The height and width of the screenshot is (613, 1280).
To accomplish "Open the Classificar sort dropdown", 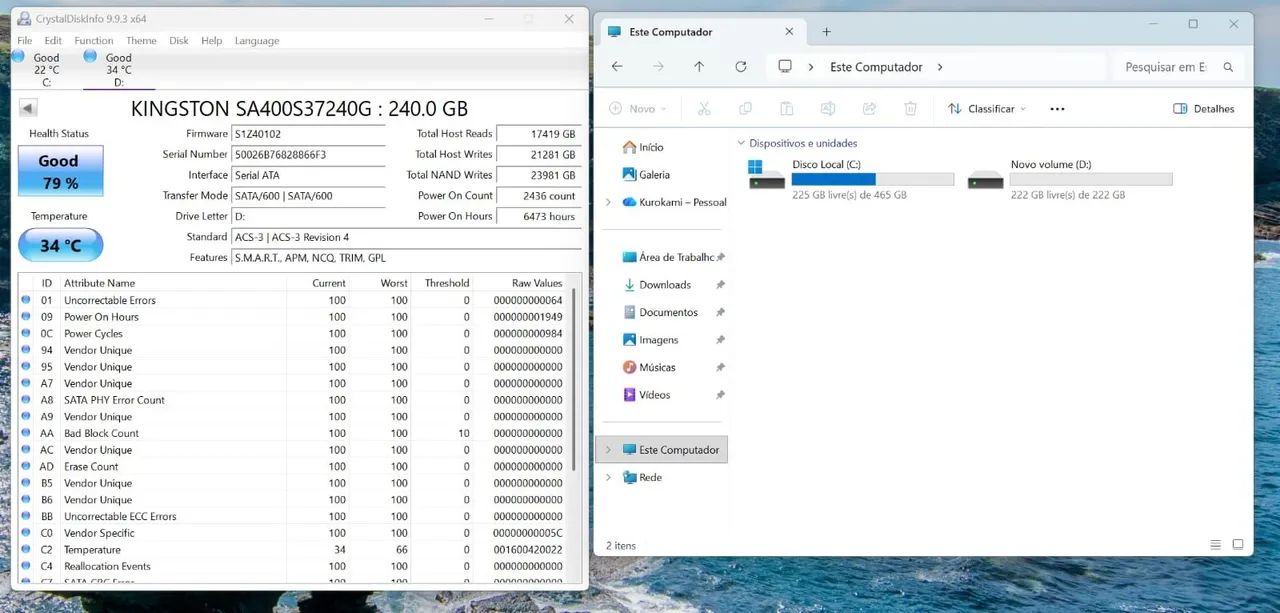I will coord(987,108).
